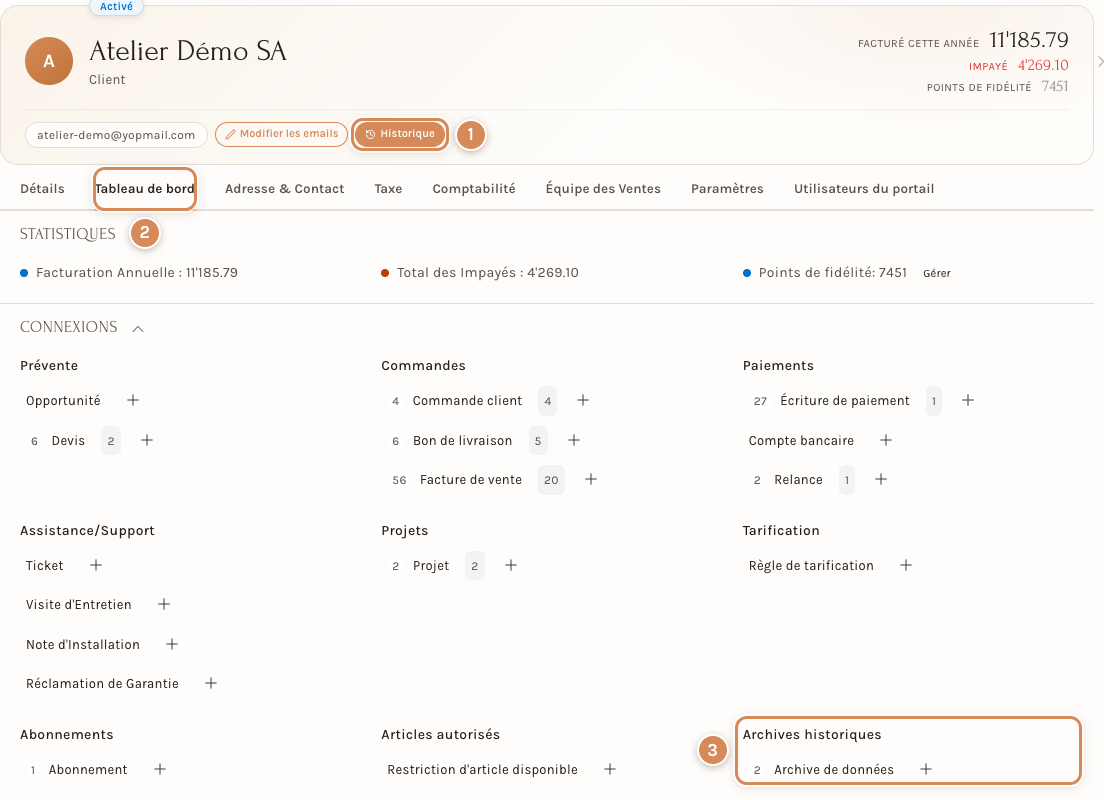Click the Facture de vente badge showing 20
The height and width of the screenshot is (800, 1104).
tap(551, 480)
